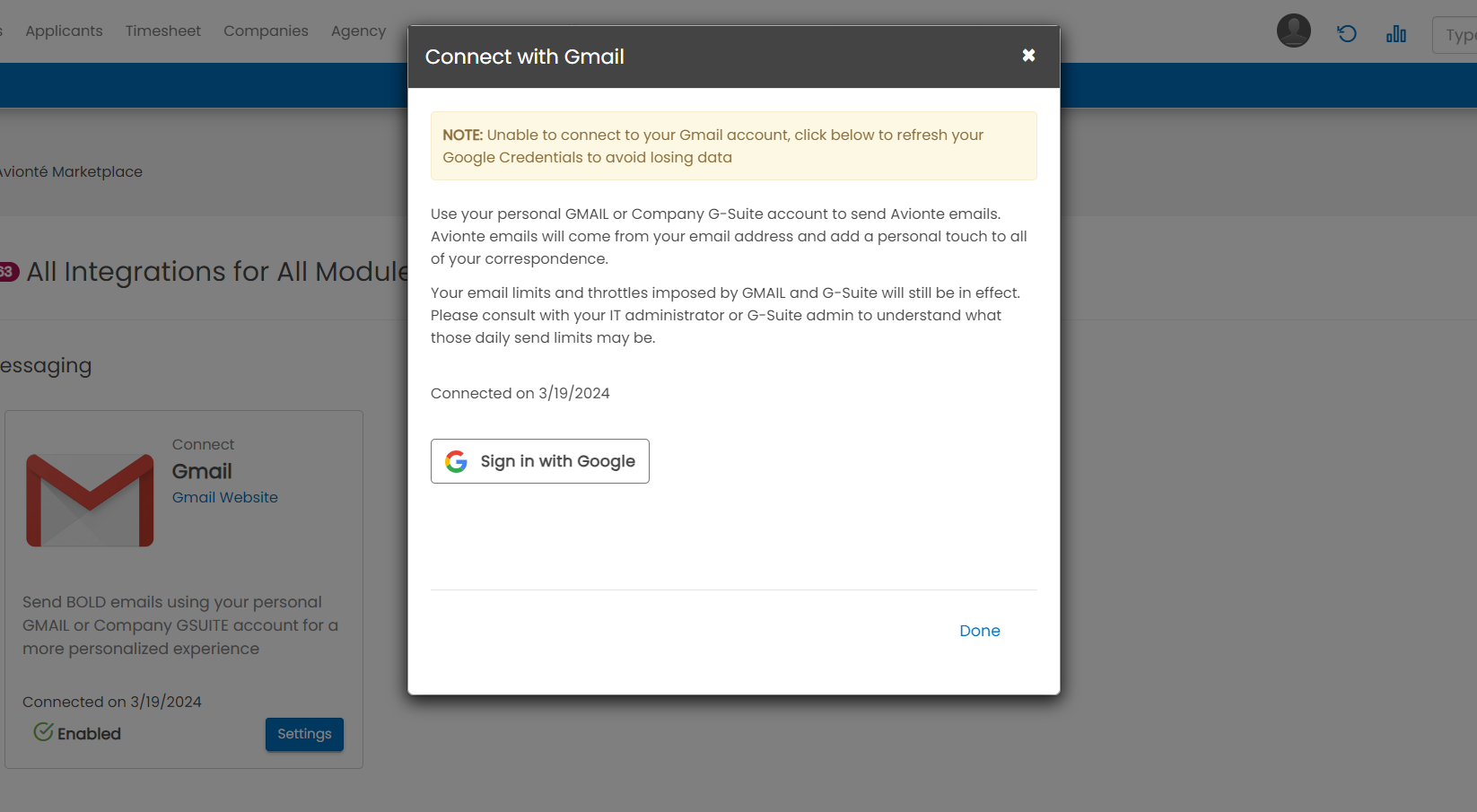Click the yellow NOTE warning banner
1477x812 pixels.
click(733, 146)
